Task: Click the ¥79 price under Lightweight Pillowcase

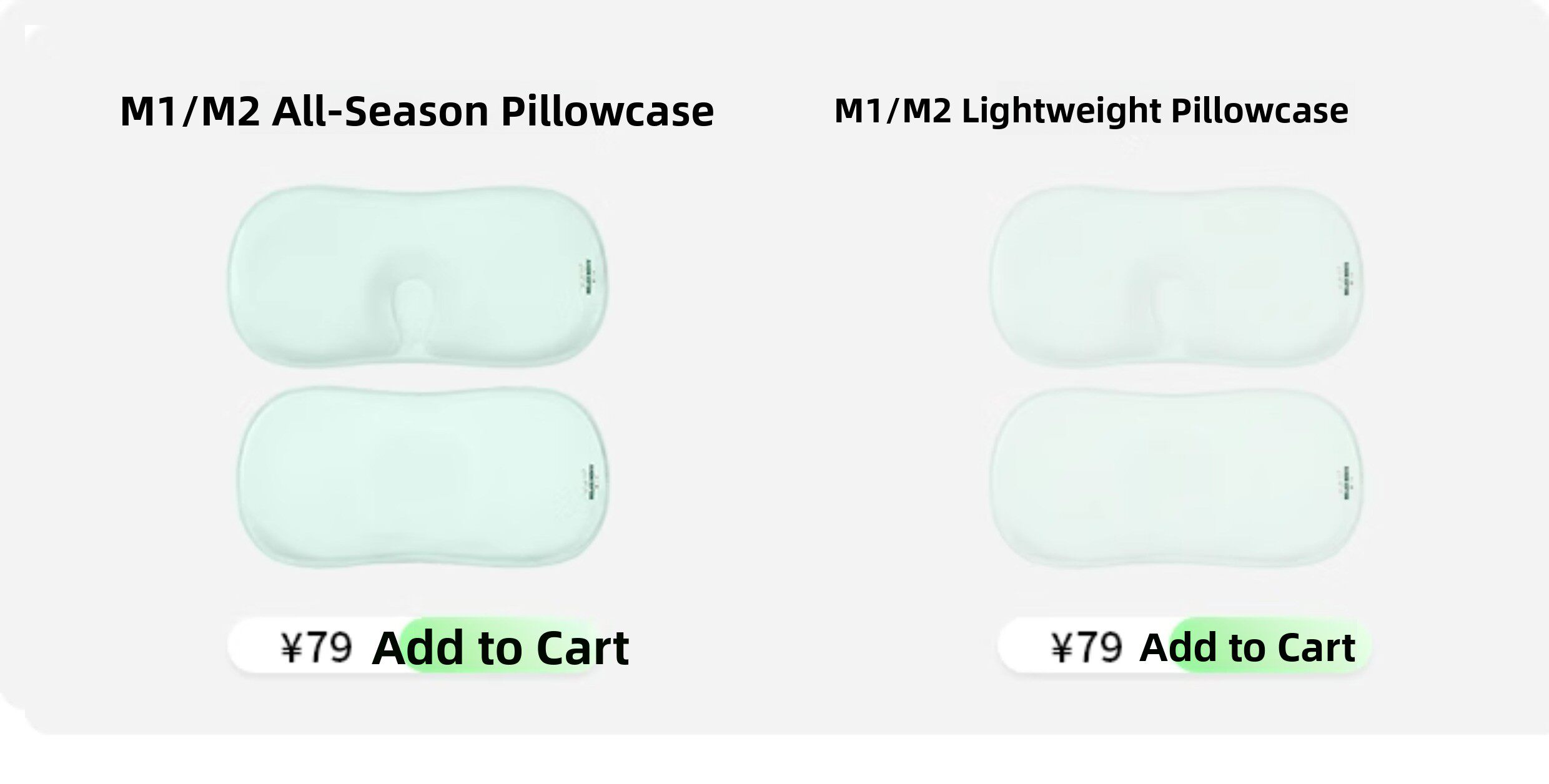Action: [1087, 647]
